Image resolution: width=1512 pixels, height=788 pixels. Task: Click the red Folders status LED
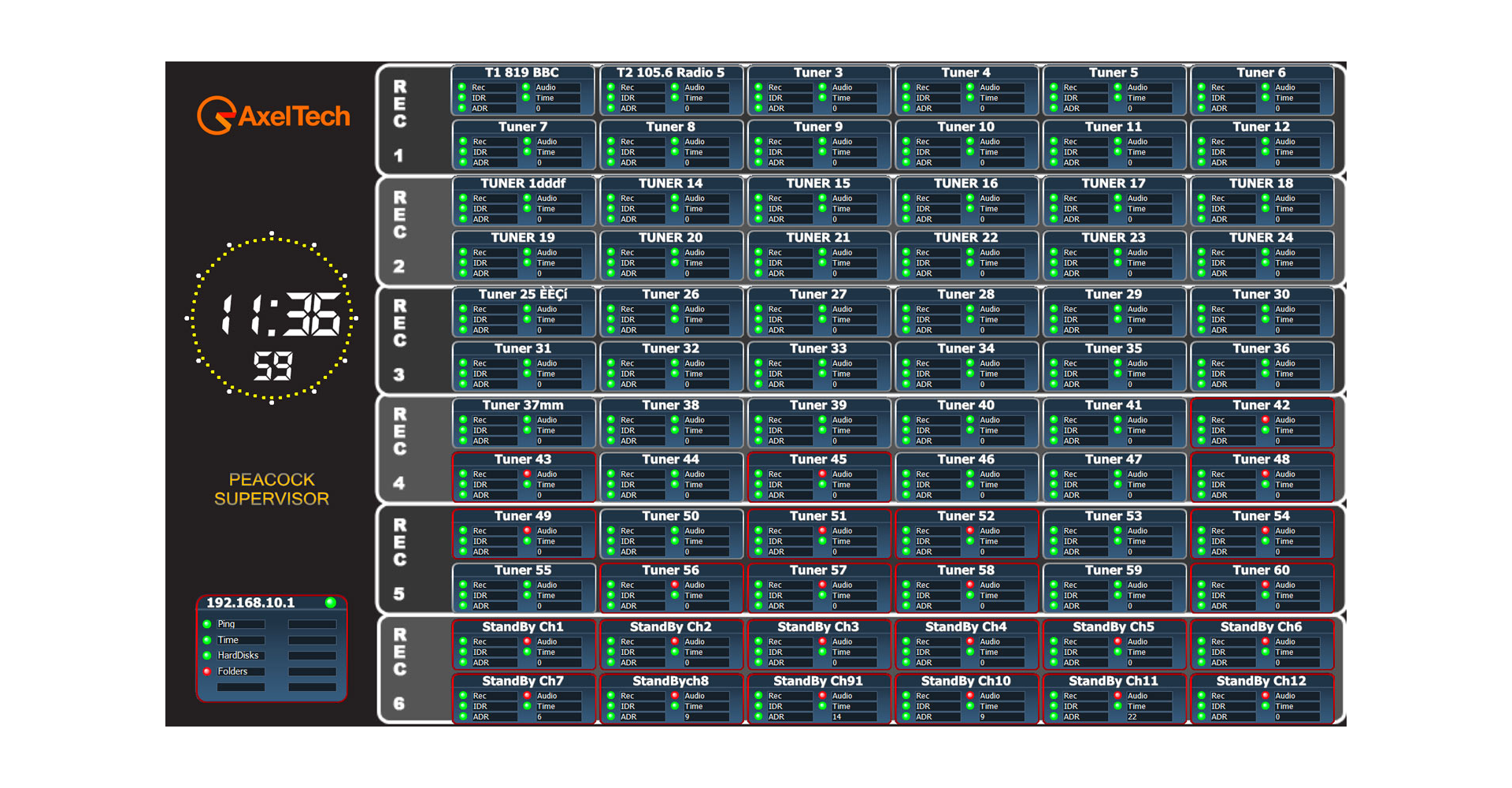pyautogui.click(x=207, y=671)
